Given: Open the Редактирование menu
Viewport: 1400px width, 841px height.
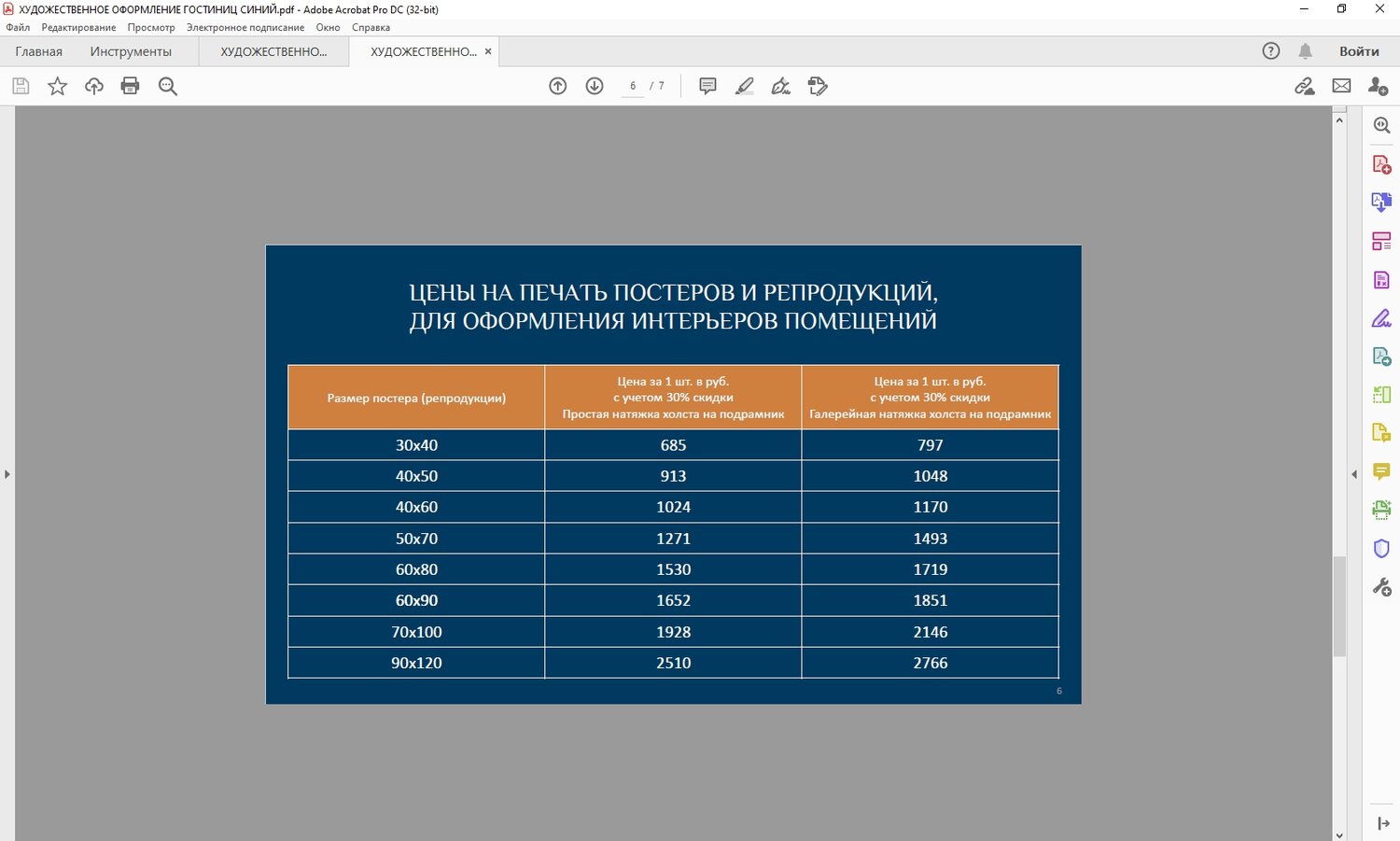Looking at the screenshot, I should [x=78, y=27].
